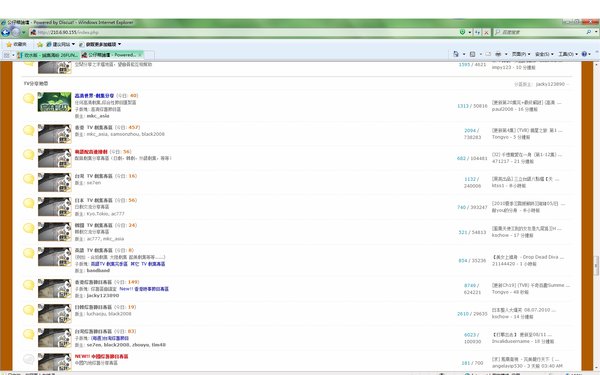Open a new blank tab
The height and width of the screenshot is (375, 600).
(x=150, y=55)
